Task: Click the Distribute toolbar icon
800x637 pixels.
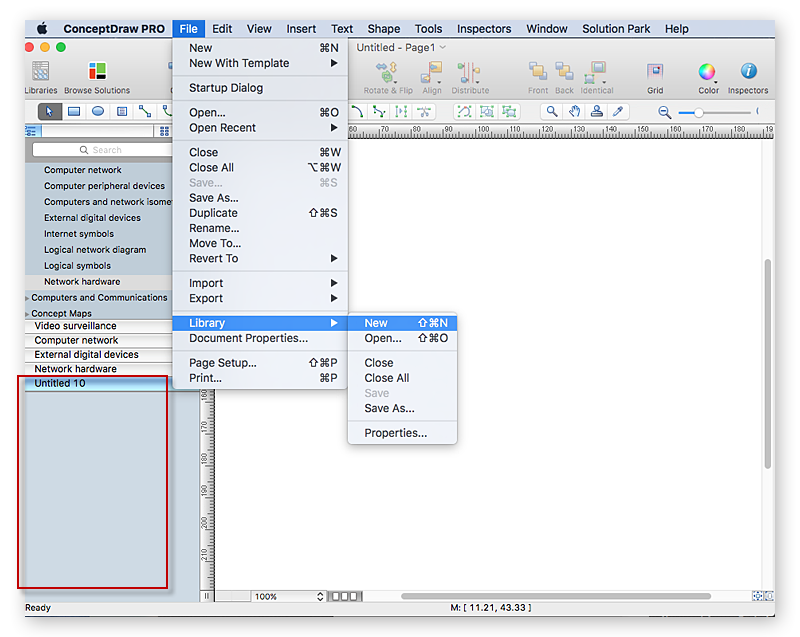Action: coord(469,72)
